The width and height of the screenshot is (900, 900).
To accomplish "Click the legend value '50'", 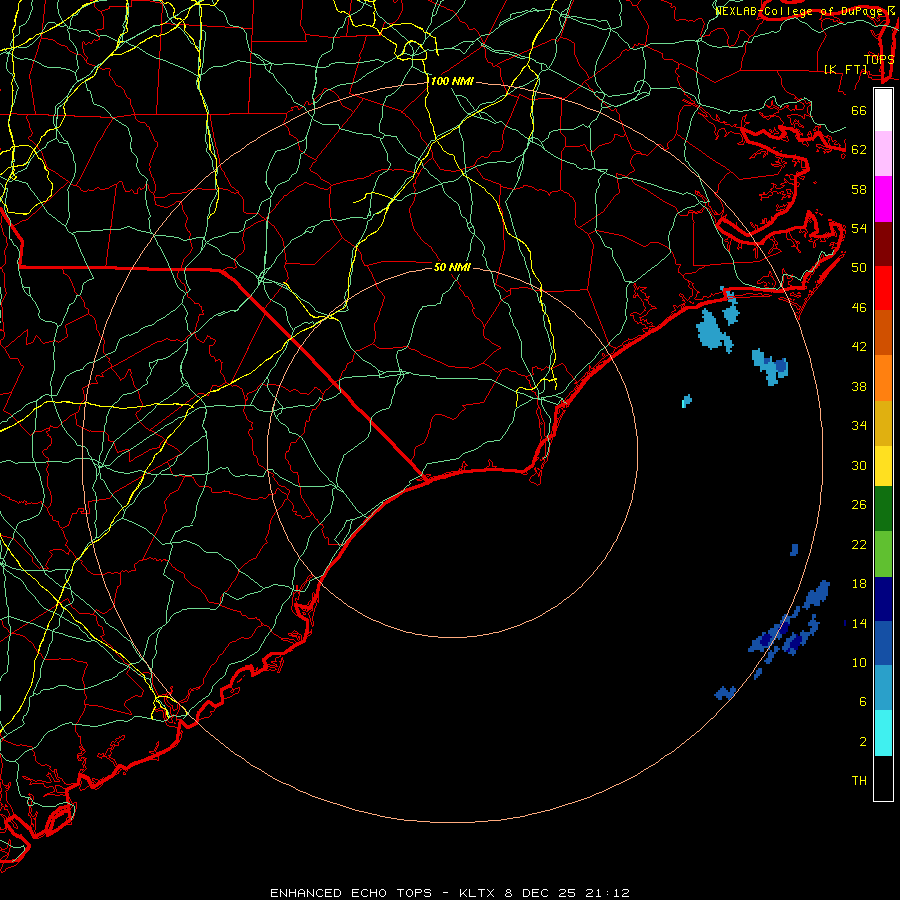I will pyautogui.click(x=859, y=268).
